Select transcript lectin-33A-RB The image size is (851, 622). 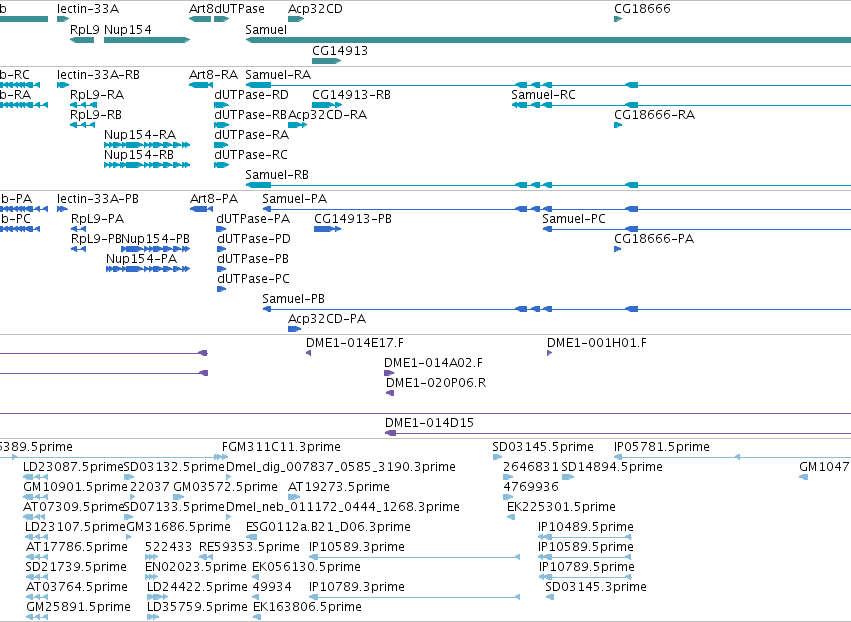coord(98,75)
